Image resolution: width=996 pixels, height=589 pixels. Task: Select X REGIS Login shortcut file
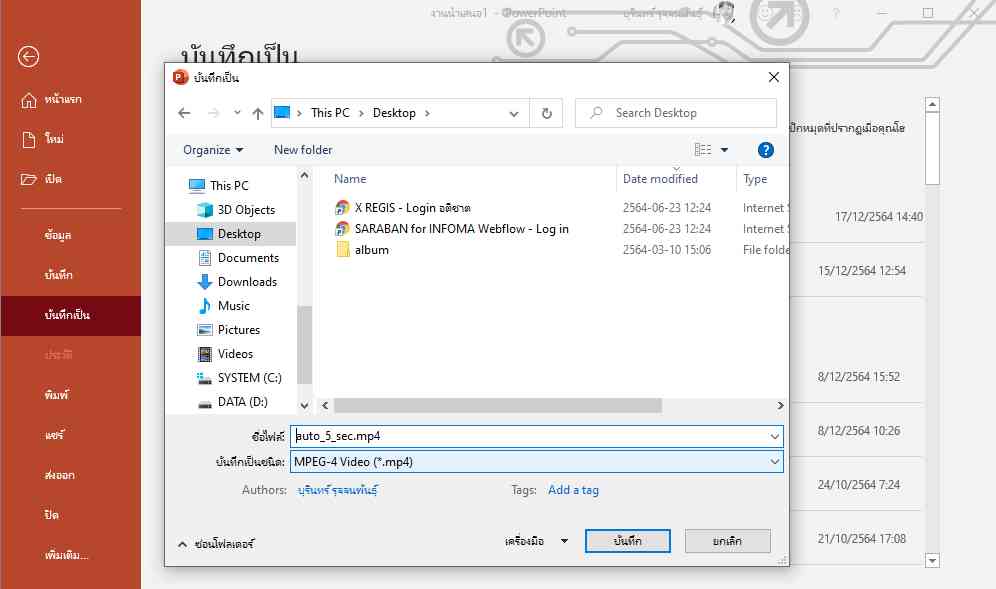(412, 208)
